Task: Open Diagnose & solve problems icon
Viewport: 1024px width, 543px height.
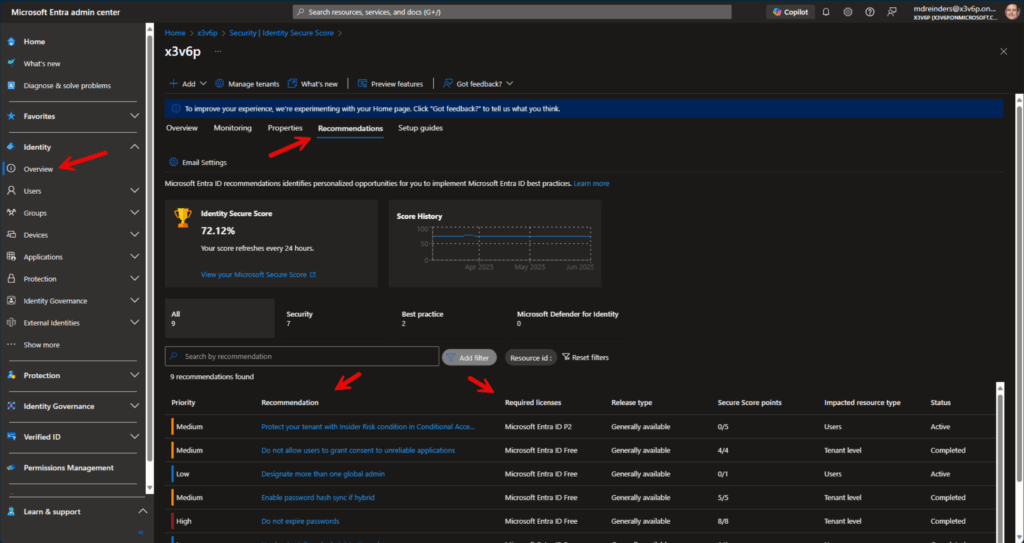Action: 11,86
